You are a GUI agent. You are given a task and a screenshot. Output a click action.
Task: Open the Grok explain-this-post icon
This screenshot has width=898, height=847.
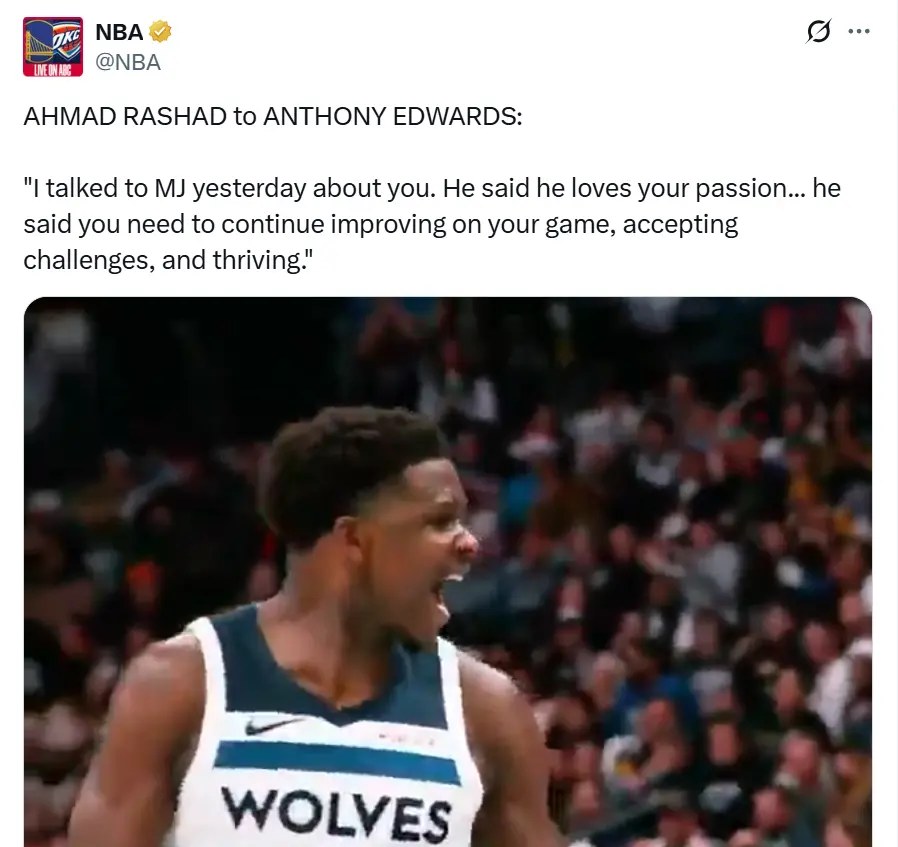[818, 31]
